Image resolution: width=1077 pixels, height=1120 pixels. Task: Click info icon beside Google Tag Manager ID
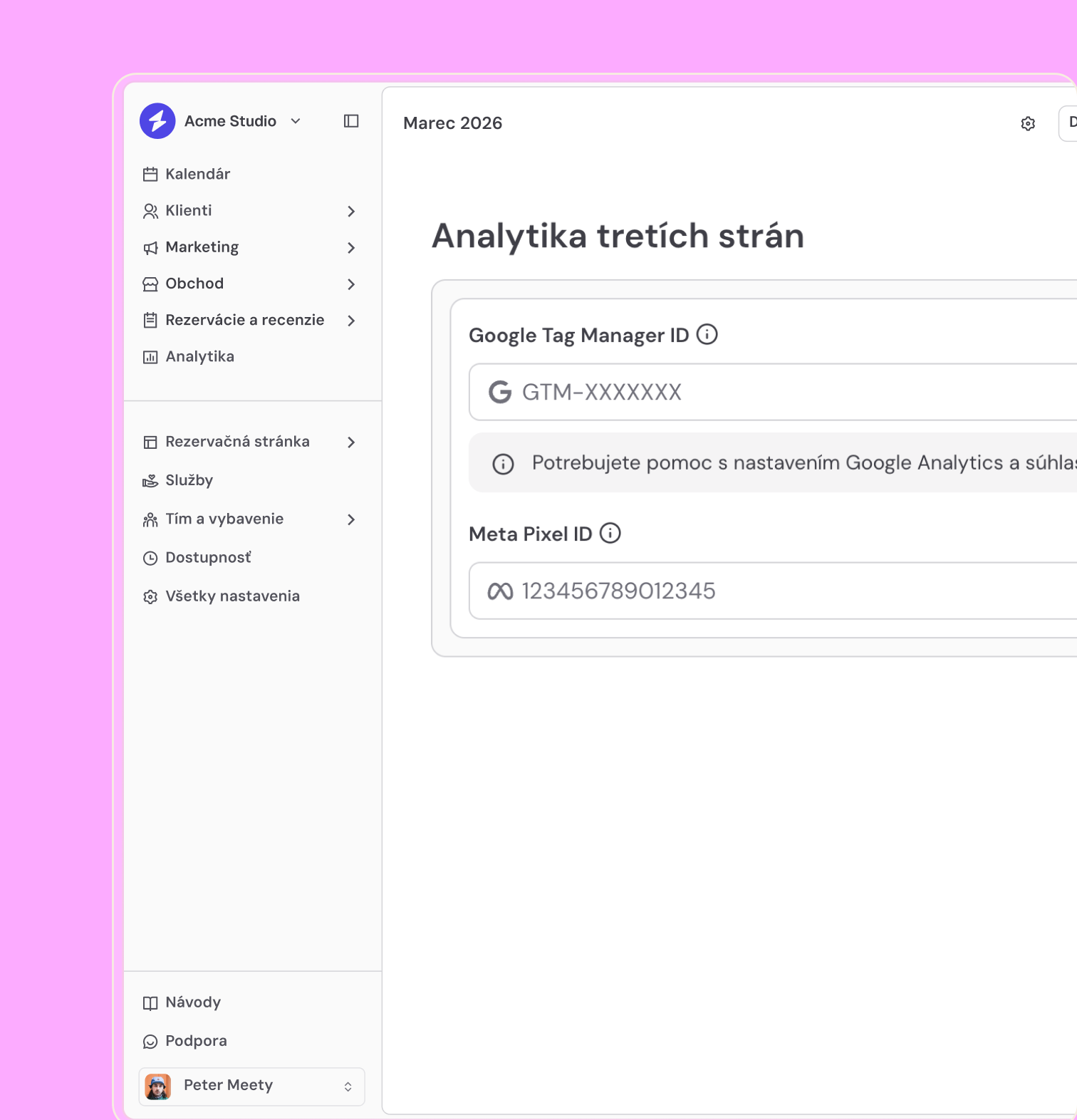click(707, 334)
